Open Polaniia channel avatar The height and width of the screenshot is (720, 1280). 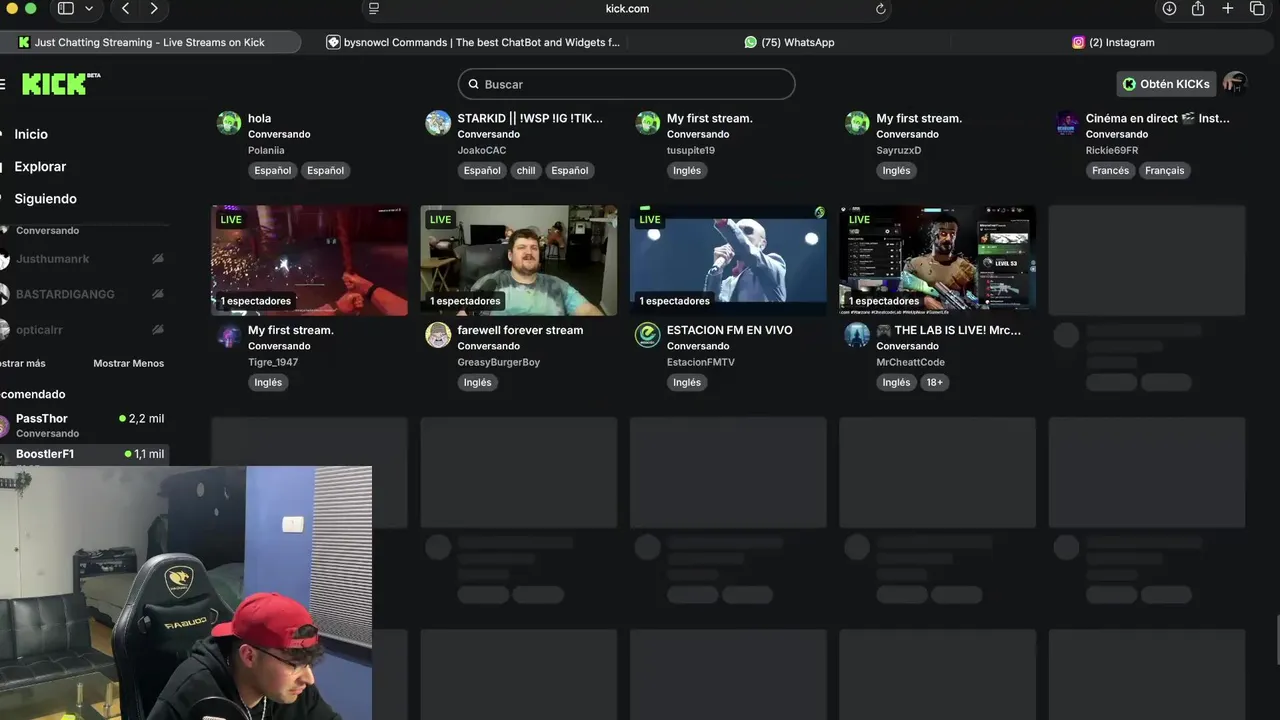click(229, 123)
